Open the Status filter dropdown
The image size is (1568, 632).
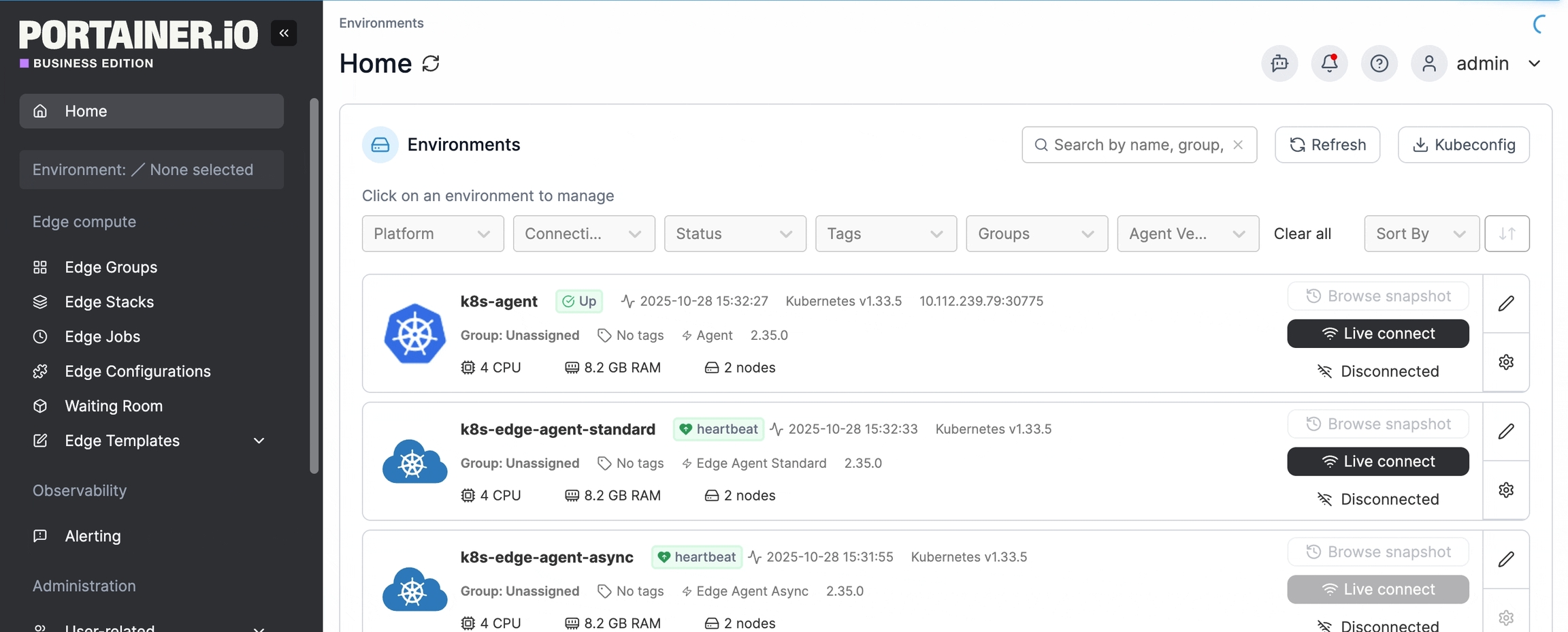pos(734,234)
